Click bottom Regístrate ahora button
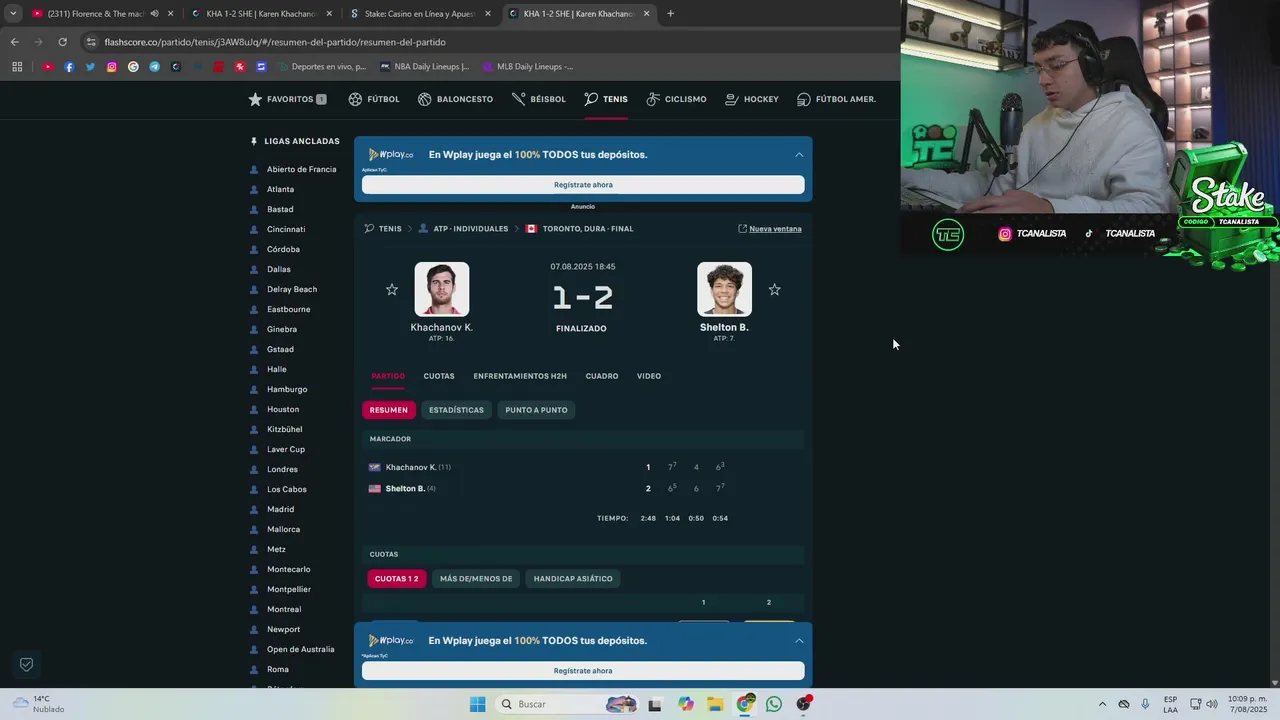 tap(583, 671)
